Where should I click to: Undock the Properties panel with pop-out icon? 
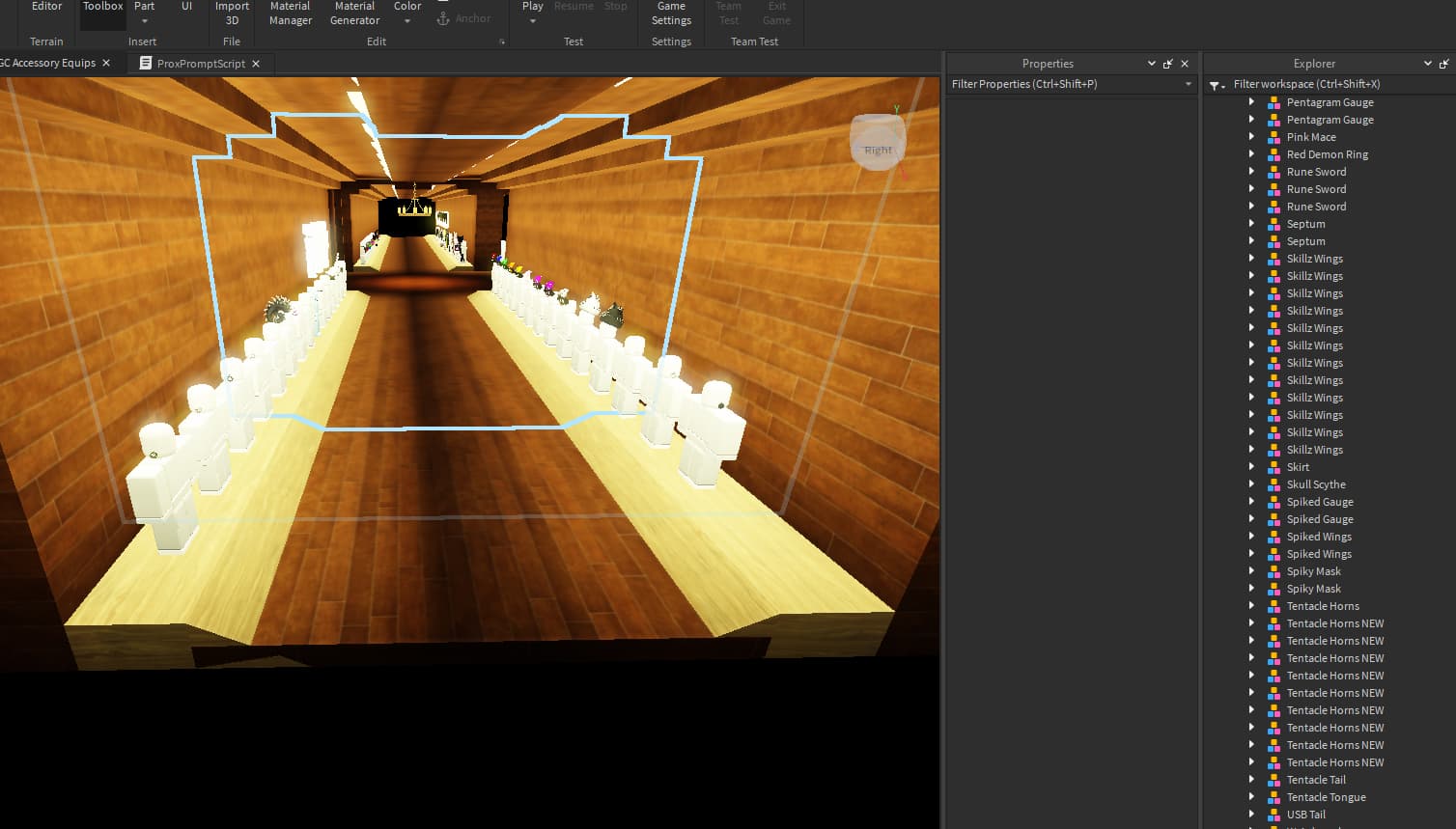click(1168, 64)
